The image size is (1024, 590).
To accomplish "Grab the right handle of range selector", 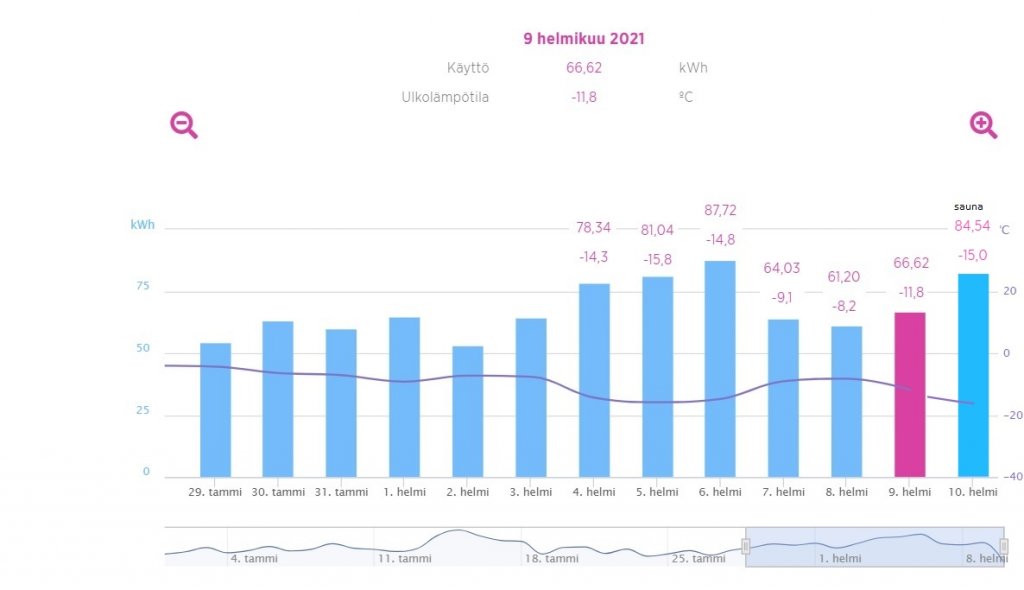I will pyautogui.click(x=1003, y=546).
